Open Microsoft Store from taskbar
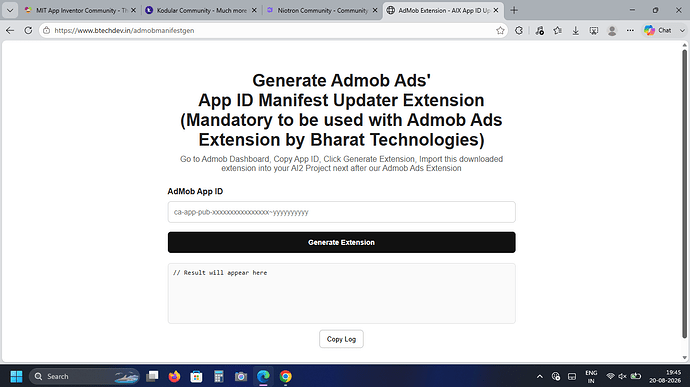 [x=196, y=376]
